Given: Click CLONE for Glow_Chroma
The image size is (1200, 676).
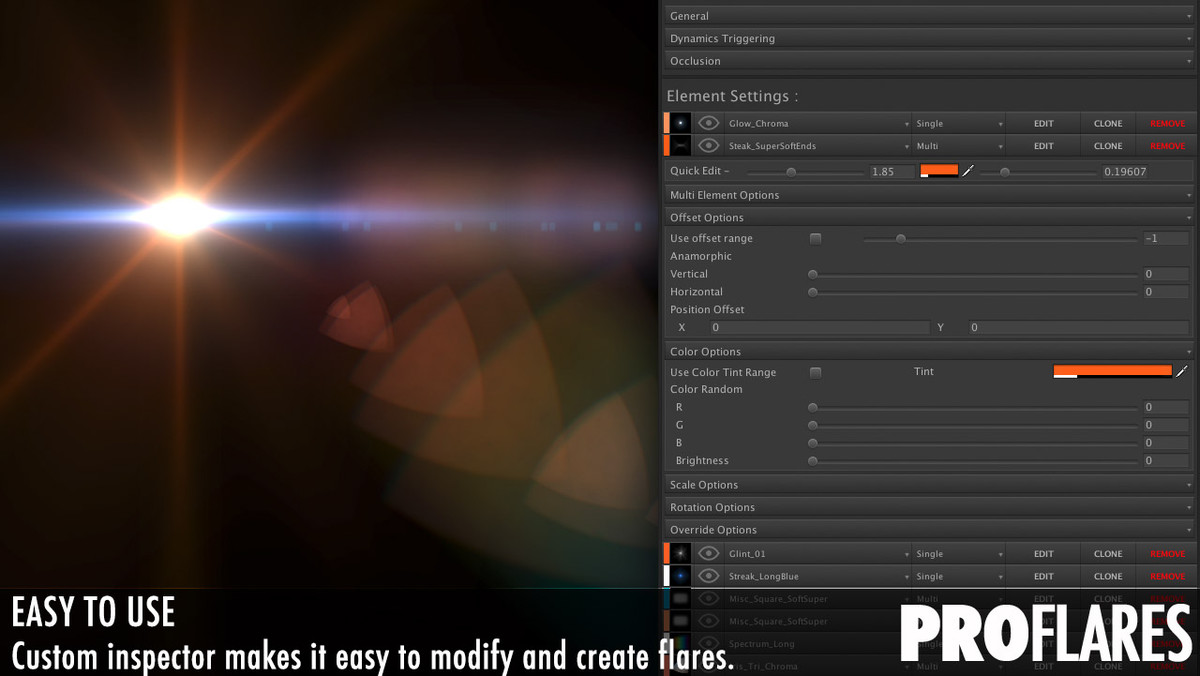Looking at the screenshot, I should click(x=1108, y=123).
